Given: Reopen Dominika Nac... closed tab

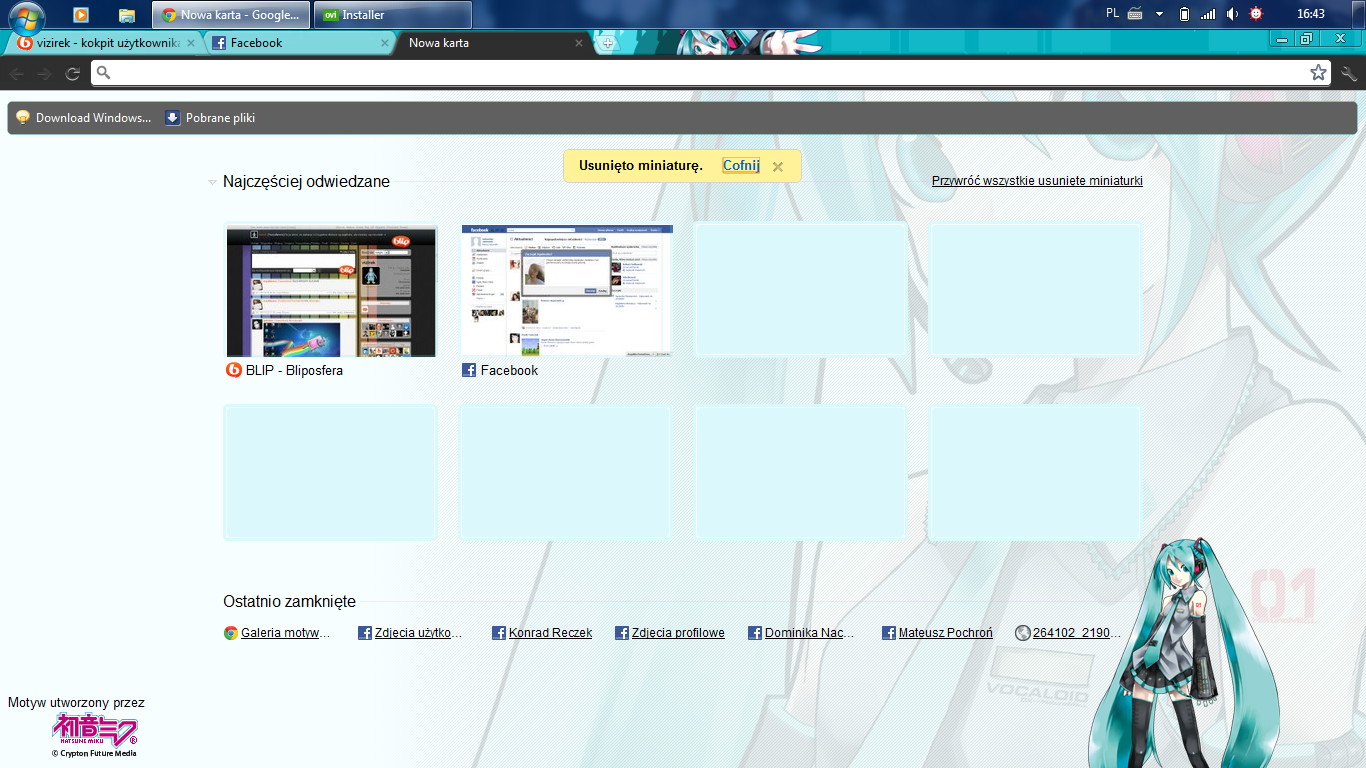Looking at the screenshot, I should click(802, 633).
